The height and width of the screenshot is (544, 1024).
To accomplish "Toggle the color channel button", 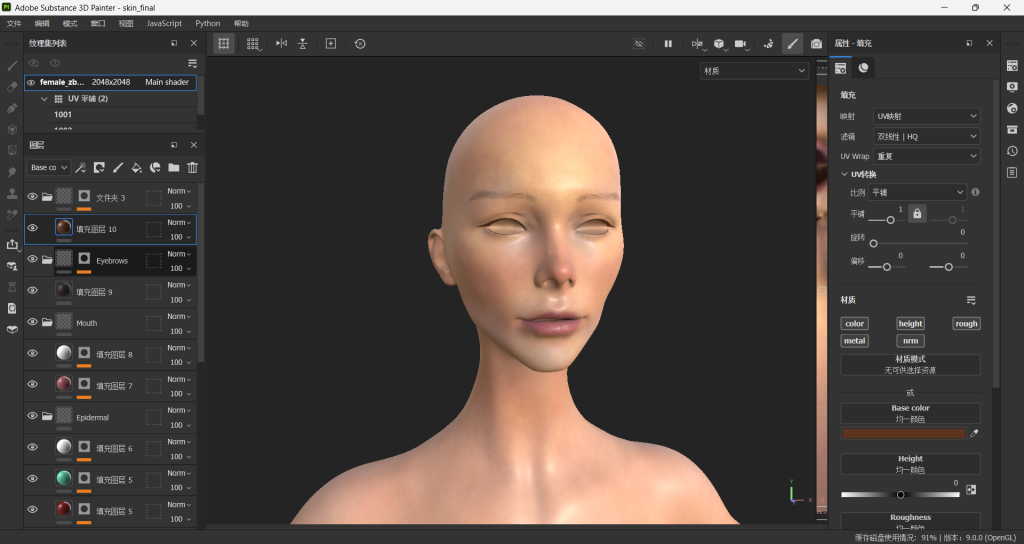I will [854, 324].
